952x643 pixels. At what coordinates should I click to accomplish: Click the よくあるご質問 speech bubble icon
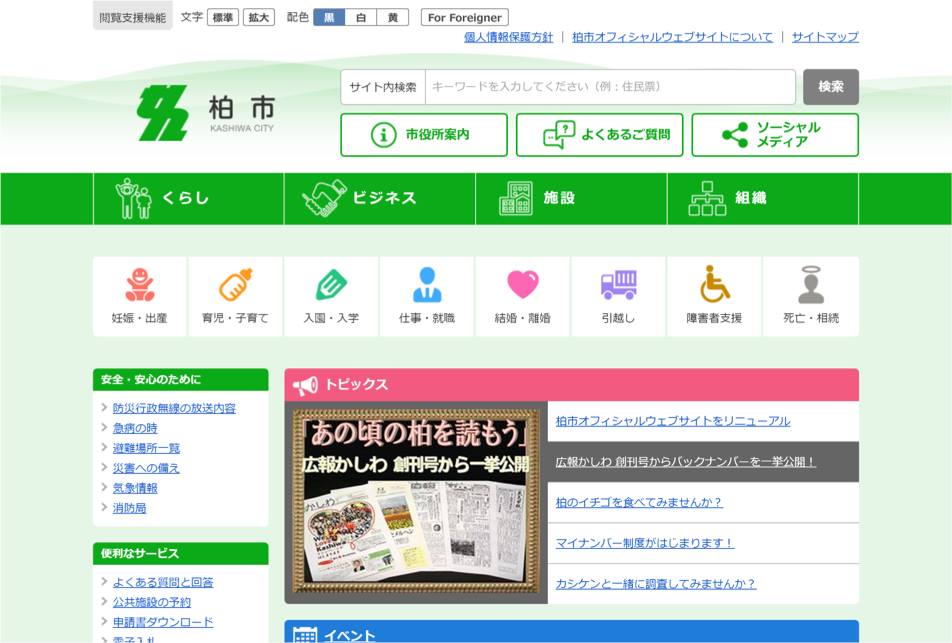(559, 134)
